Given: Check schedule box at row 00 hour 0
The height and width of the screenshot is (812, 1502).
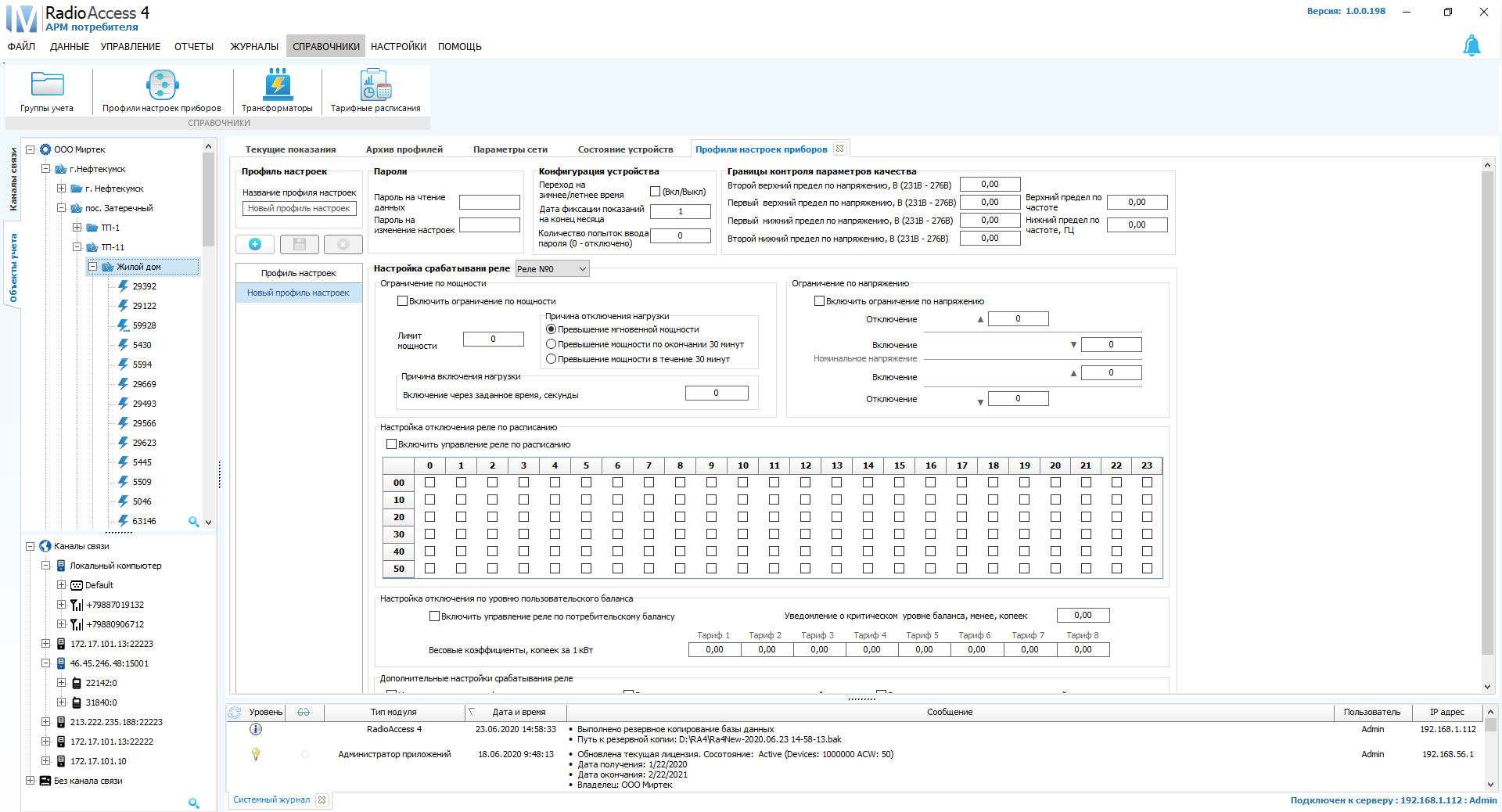Looking at the screenshot, I should 429,483.
